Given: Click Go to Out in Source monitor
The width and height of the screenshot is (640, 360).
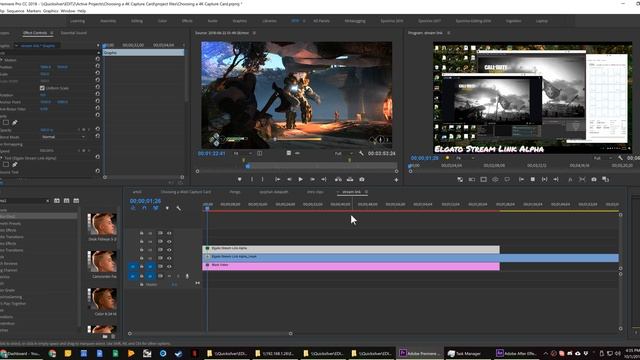Looking at the screenshot, I should 324,179.
